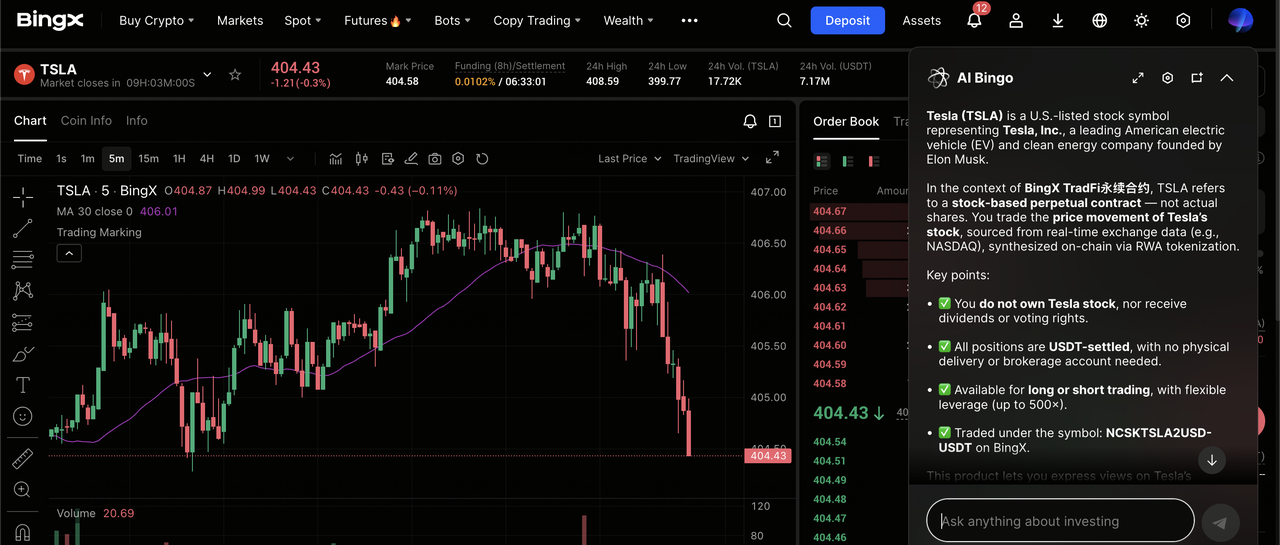Click the candlestick chart style icon

pos(361,159)
